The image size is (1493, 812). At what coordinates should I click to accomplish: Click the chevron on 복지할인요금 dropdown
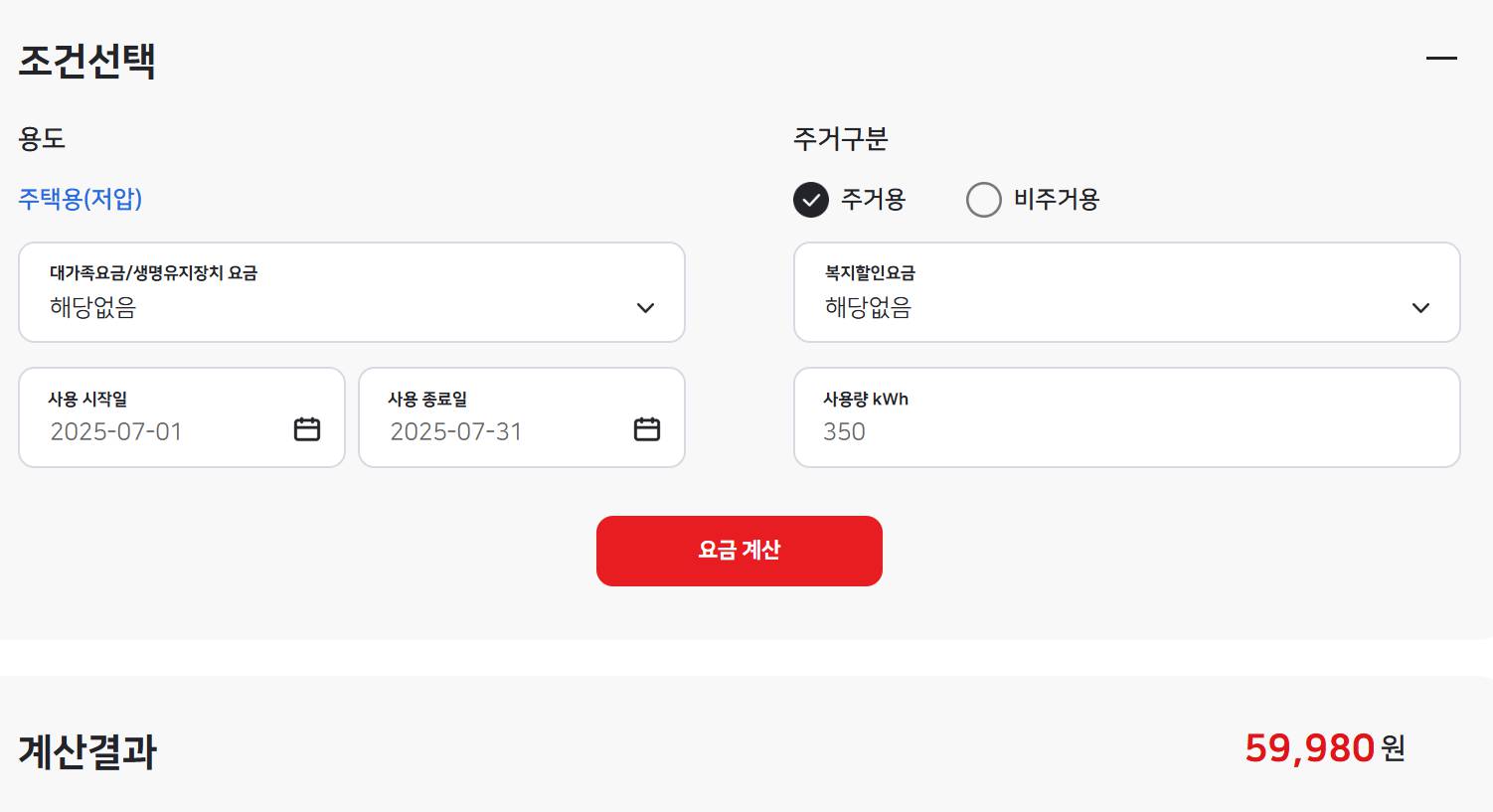(1419, 307)
